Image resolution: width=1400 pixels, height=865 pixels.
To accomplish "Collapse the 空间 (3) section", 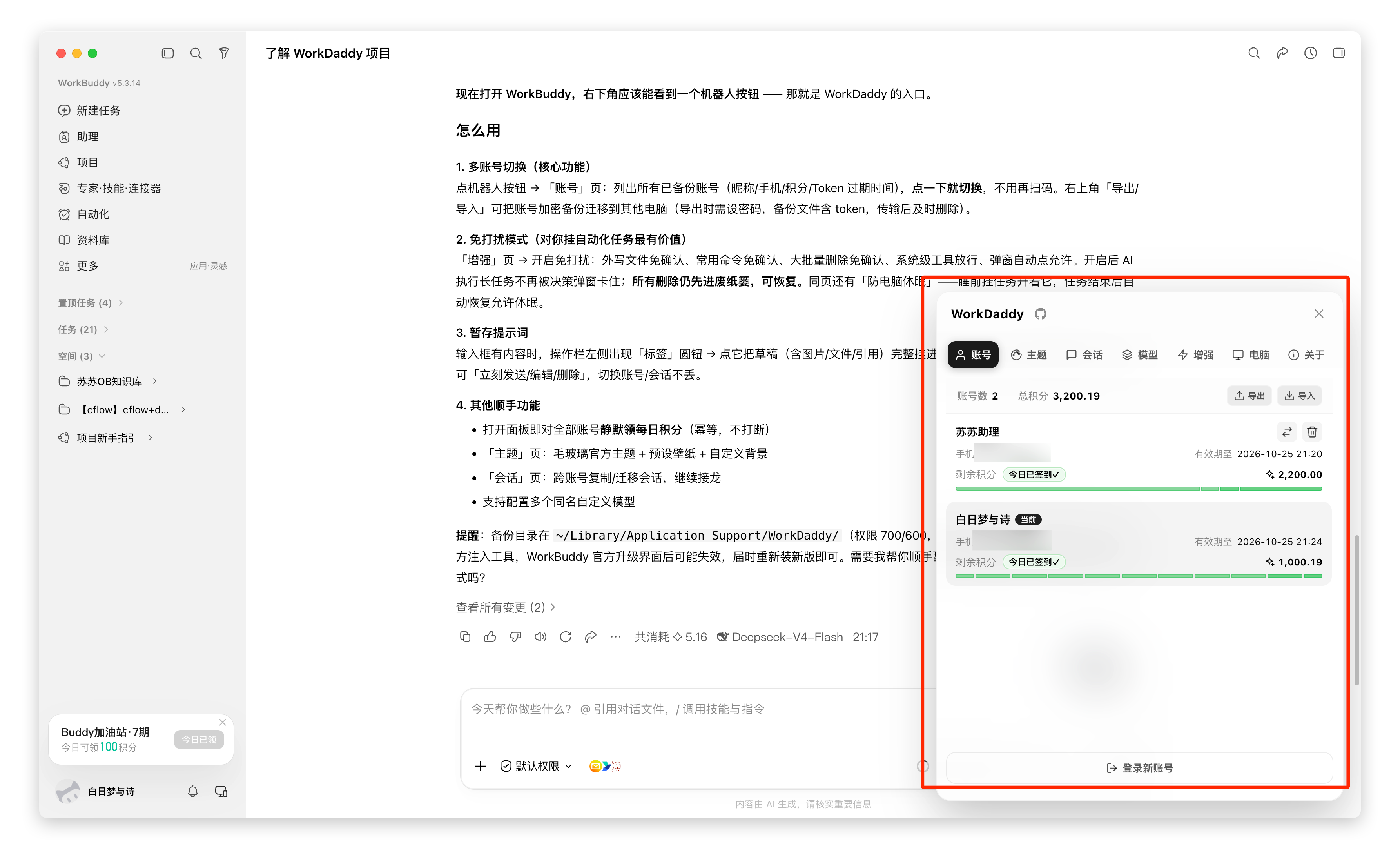I will tap(81, 356).
